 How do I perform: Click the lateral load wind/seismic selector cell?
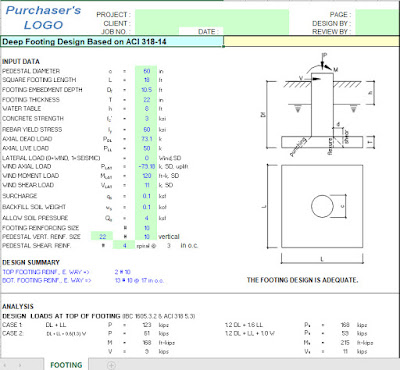146,158
